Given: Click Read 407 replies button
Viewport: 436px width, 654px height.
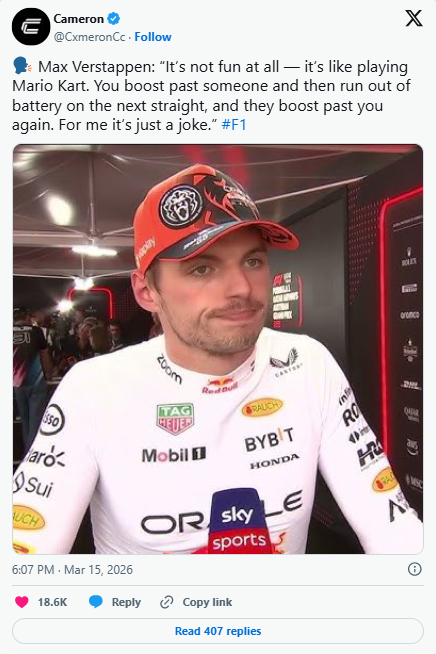Looking at the screenshot, I should [x=218, y=631].
